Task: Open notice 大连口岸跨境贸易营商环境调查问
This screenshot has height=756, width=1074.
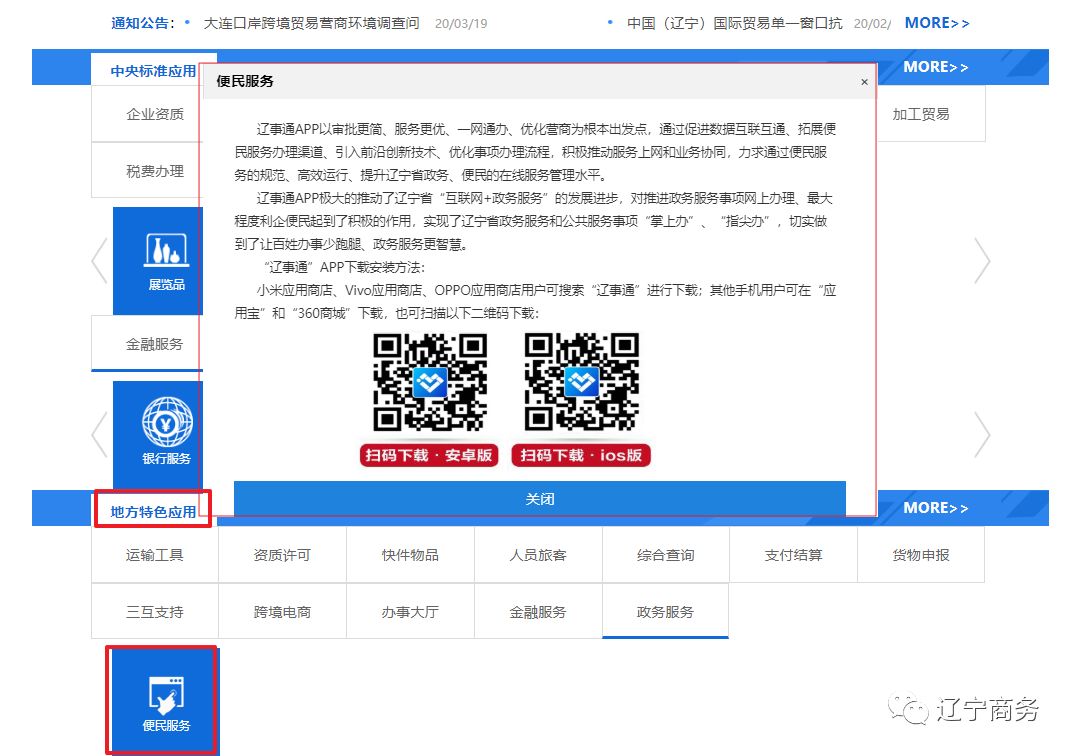Action: click(312, 23)
